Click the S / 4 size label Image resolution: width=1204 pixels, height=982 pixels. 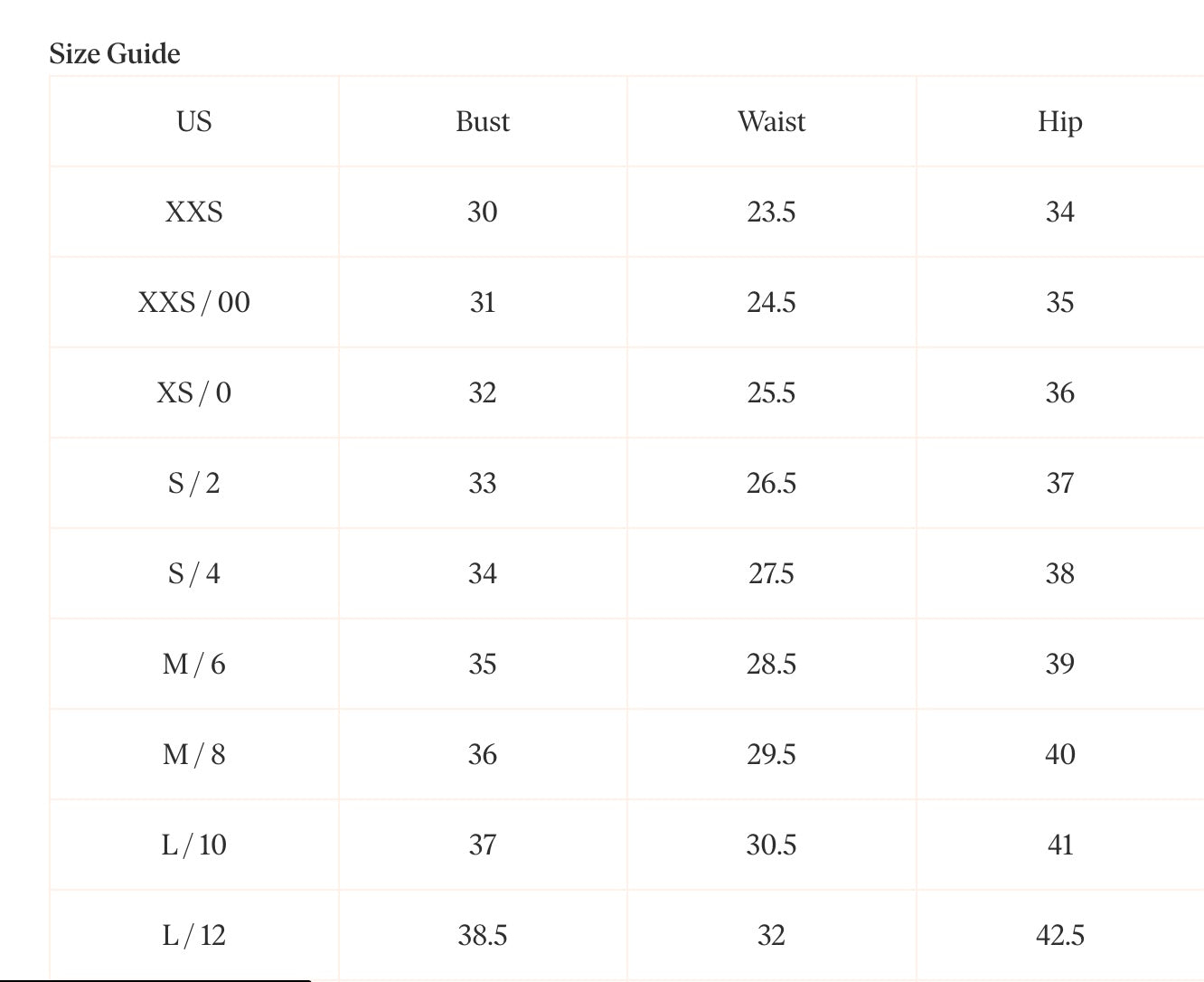[x=194, y=573]
